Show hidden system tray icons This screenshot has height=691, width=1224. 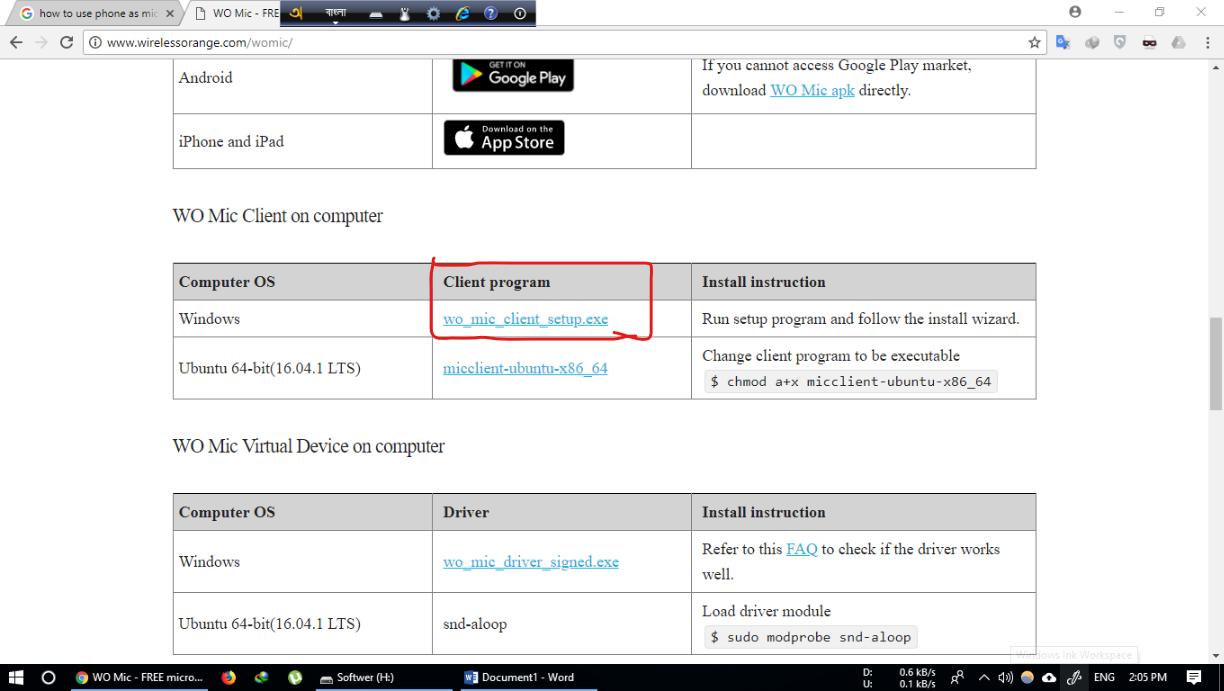click(984, 677)
